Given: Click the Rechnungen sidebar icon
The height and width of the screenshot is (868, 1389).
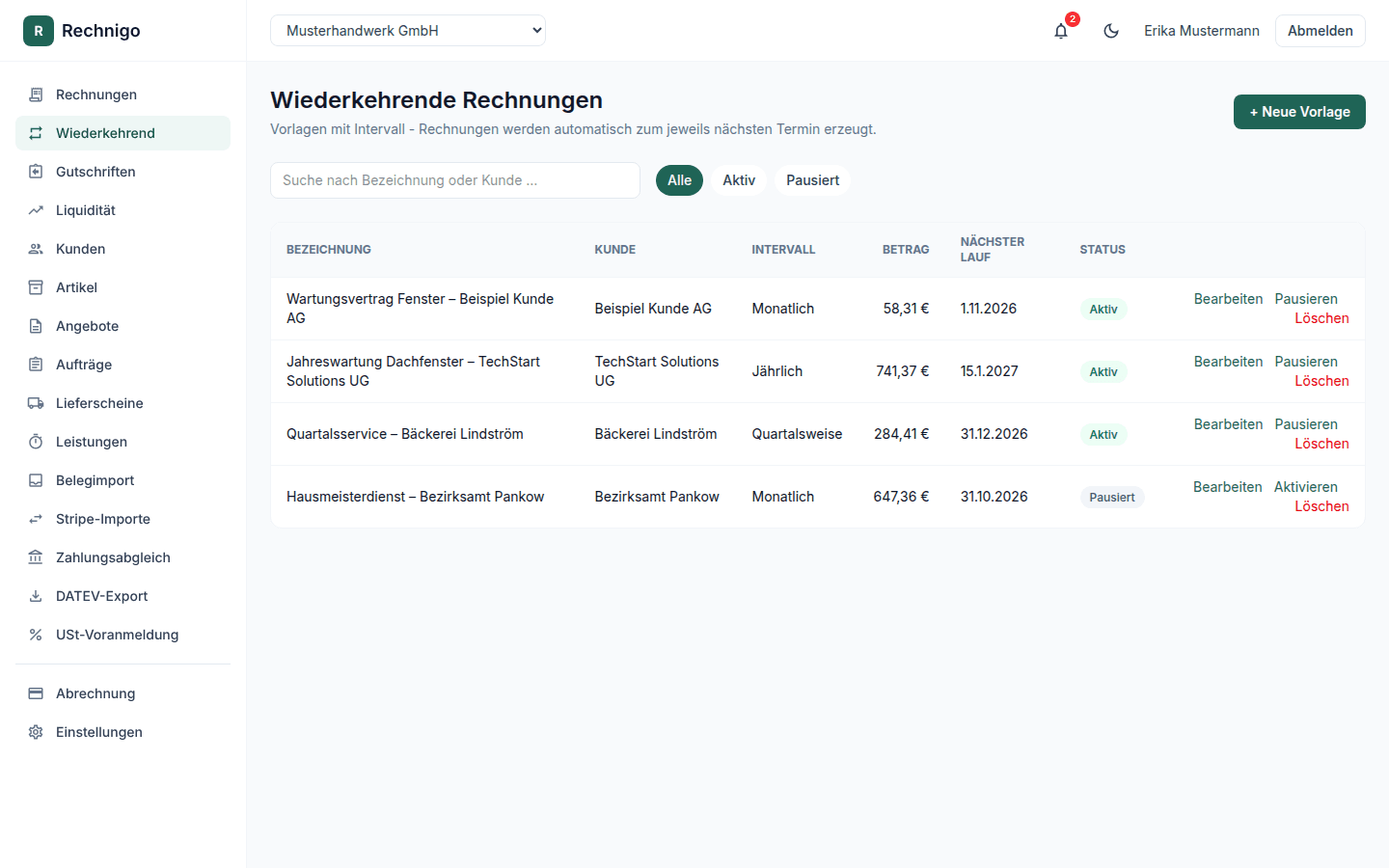Looking at the screenshot, I should pyautogui.click(x=36, y=95).
